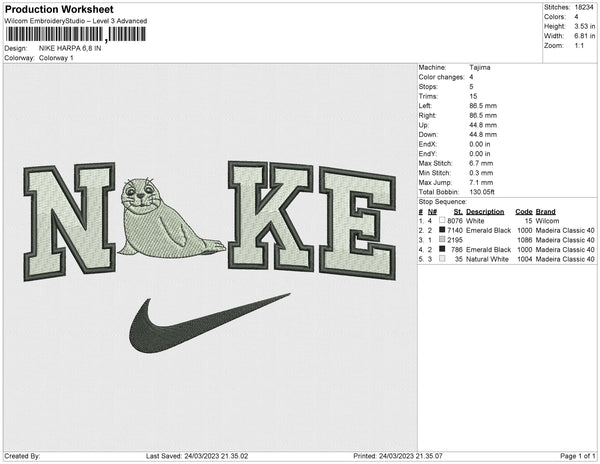Click the Nike swoosh in the design preview
Viewport: 600px width, 464px height.
[x=209, y=322]
